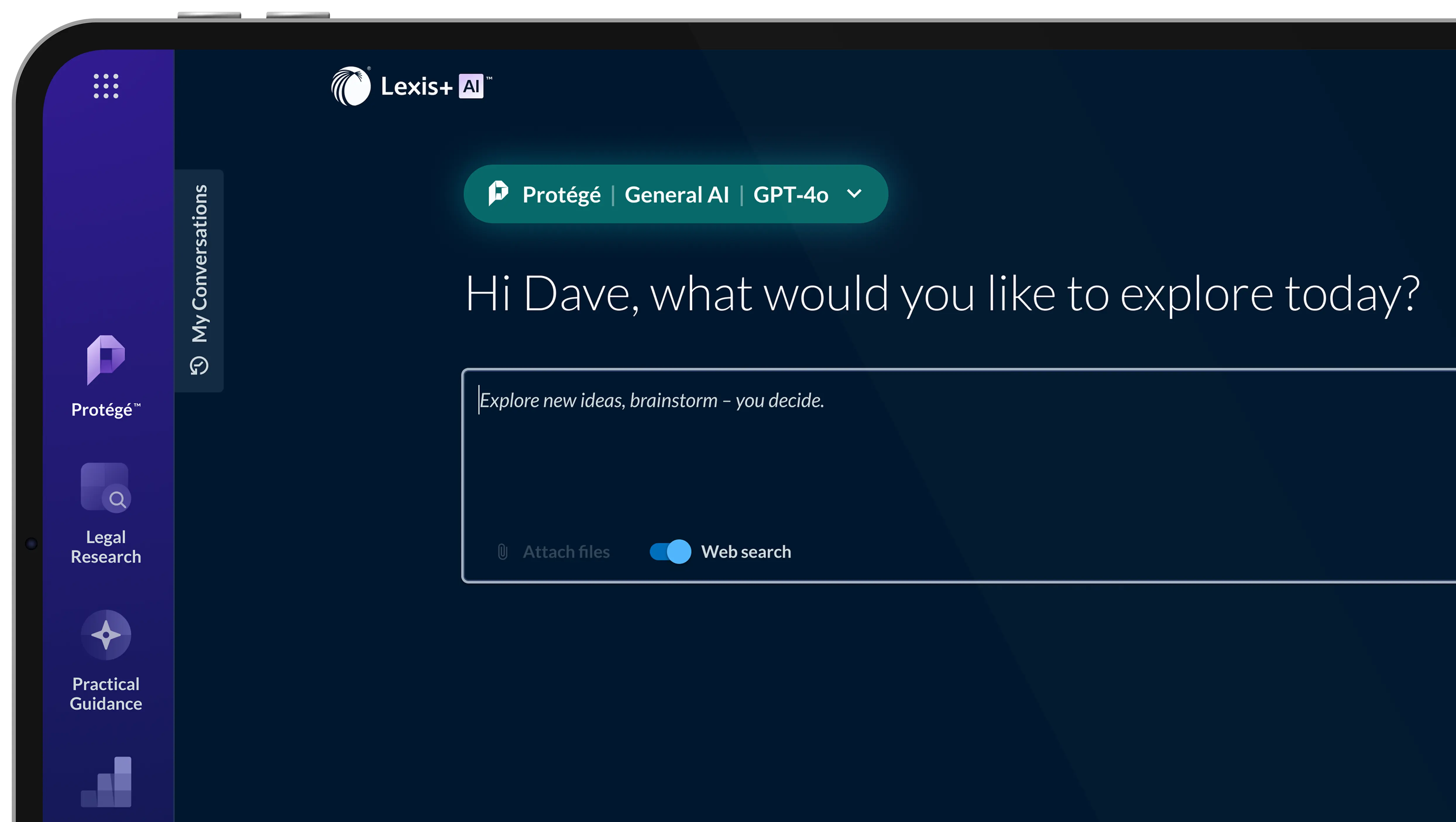
Task: Open the Protégé General AI selector pill
Action: click(x=675, y=194)
